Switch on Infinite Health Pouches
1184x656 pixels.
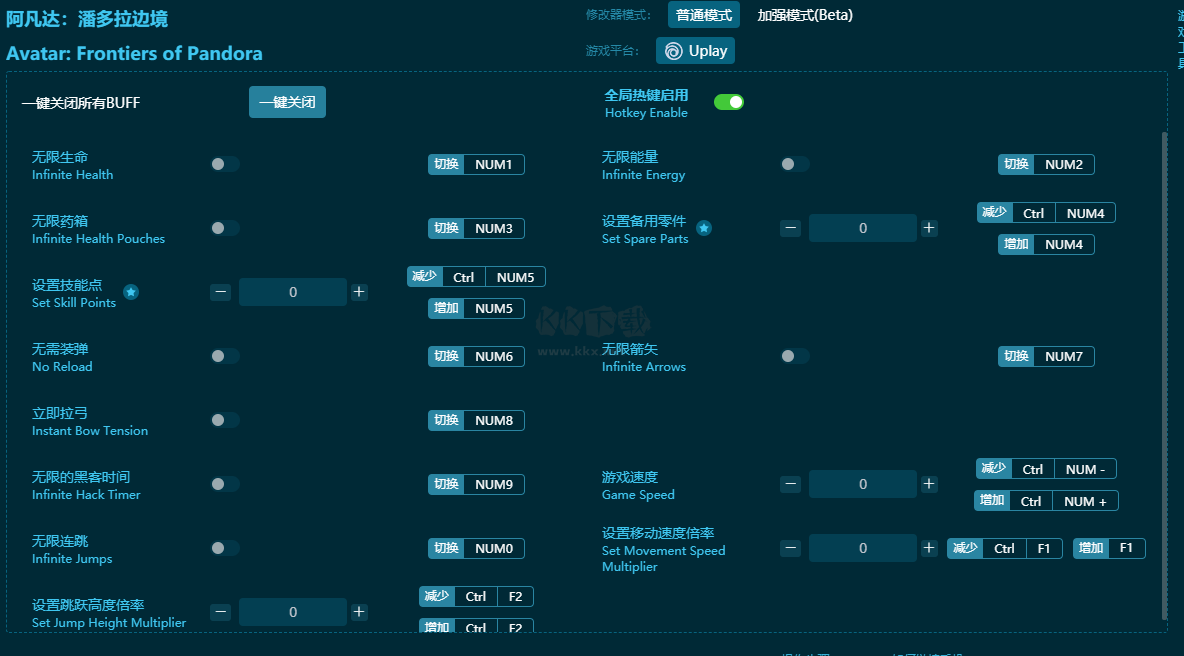(x=224, y=228)
